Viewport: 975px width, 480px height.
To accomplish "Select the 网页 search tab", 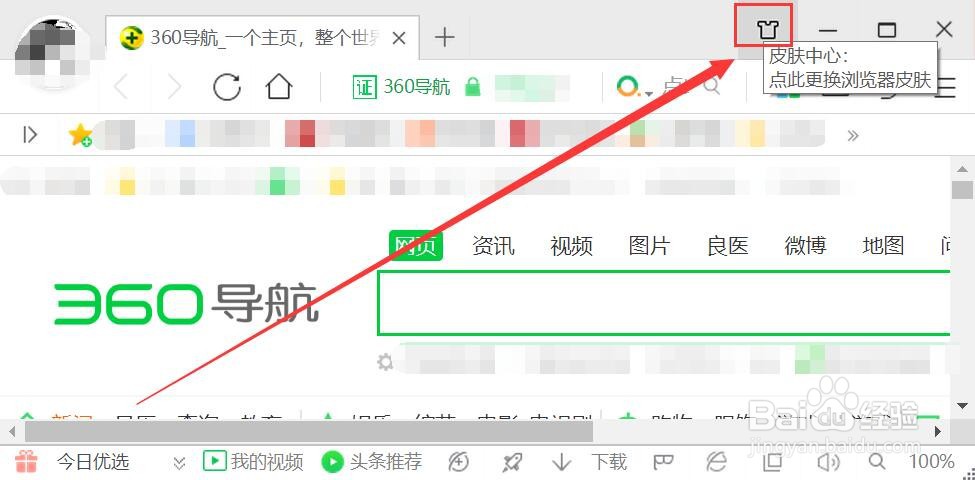I will tap(416, 246).
